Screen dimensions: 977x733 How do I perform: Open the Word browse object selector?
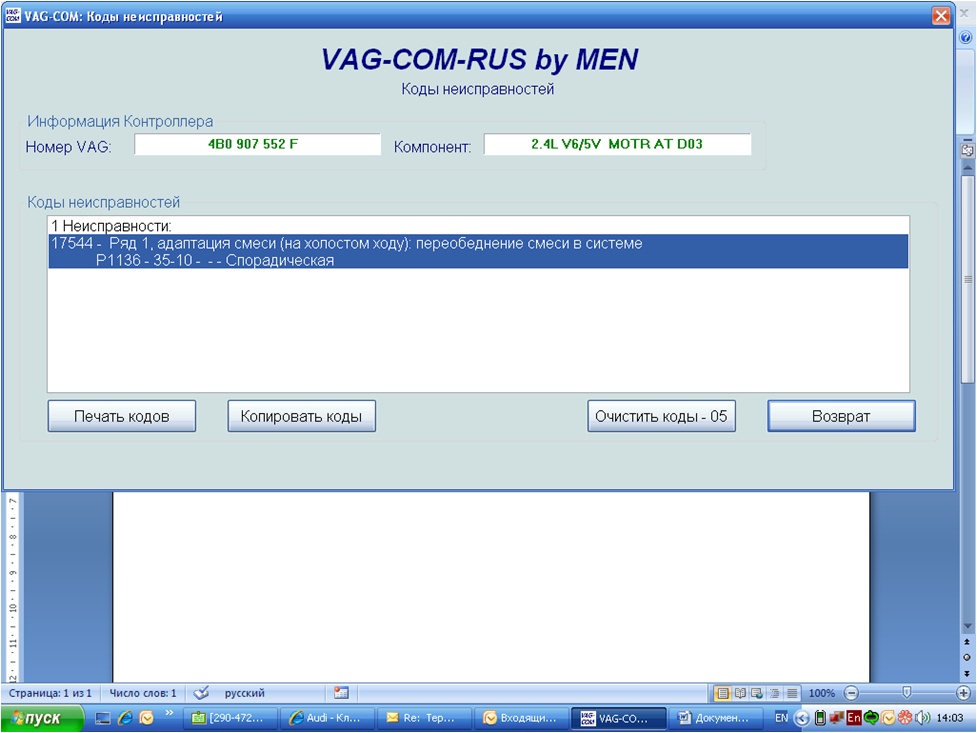[x=967, y=657]
